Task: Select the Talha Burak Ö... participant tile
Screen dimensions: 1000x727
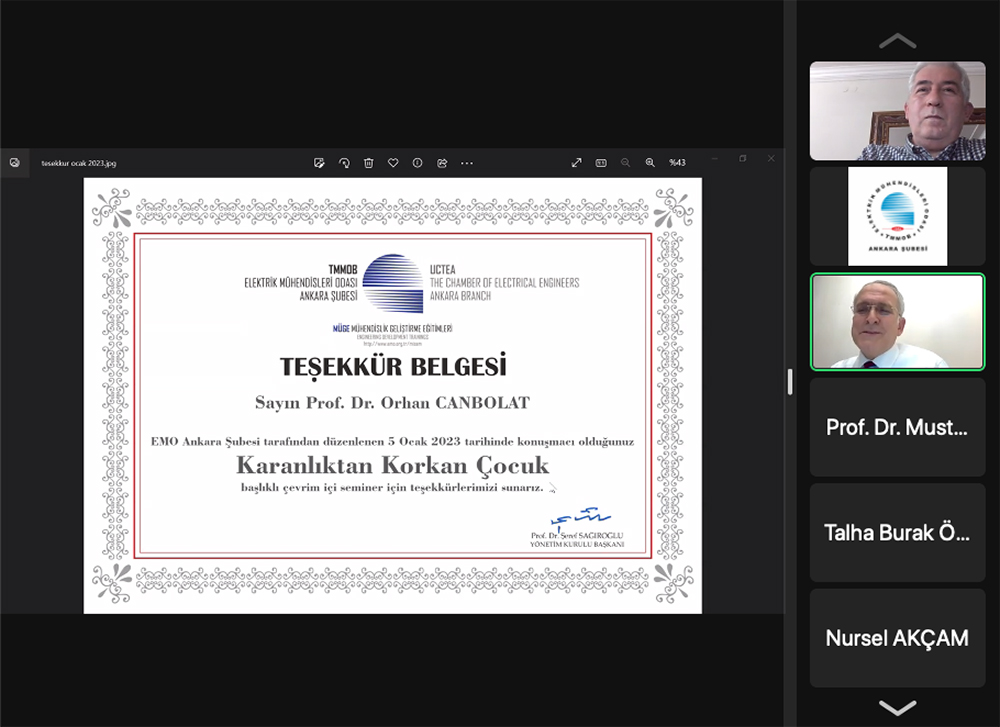Action: pos(897,532)
